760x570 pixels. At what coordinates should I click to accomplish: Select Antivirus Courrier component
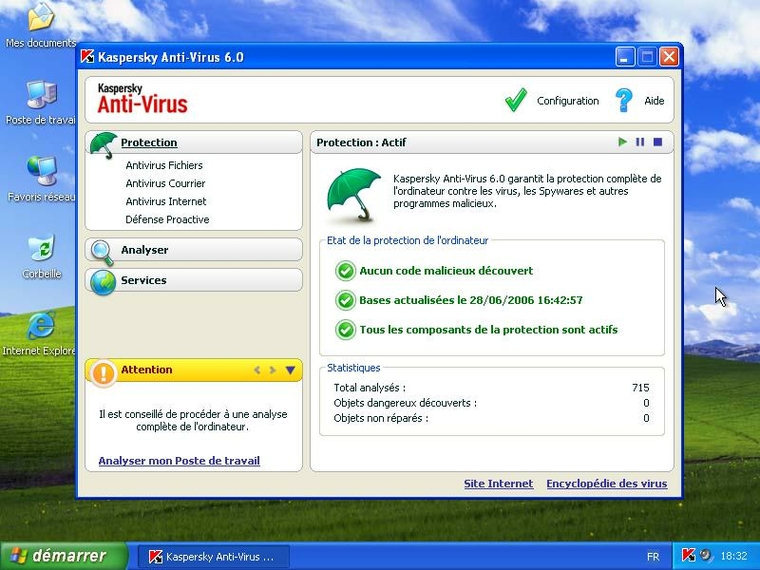pyautogui.click(x=165, y=183)
